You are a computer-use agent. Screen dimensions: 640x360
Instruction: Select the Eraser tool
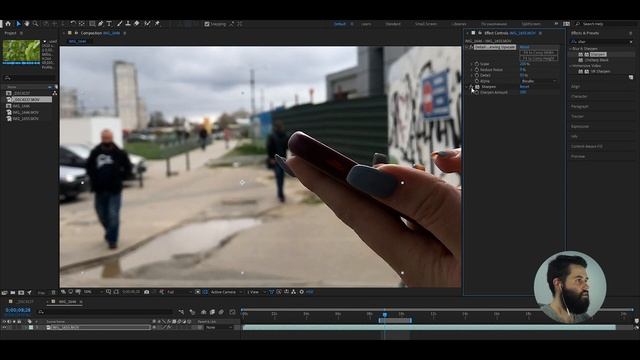[x=137, y=24]
